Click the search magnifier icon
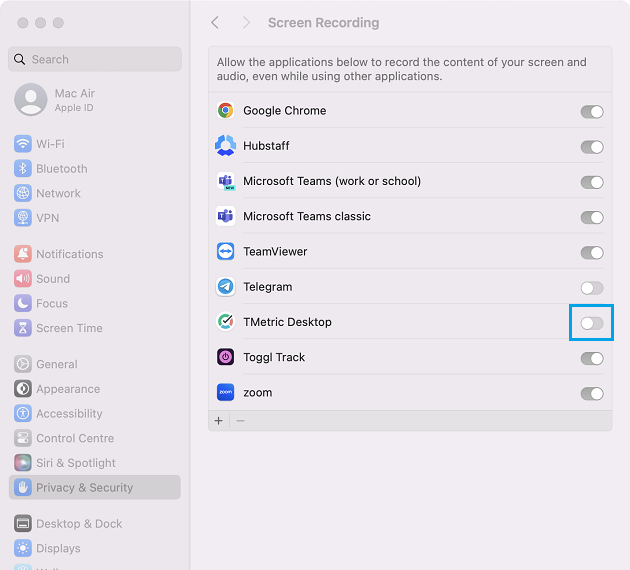 [x=19, y=59]
